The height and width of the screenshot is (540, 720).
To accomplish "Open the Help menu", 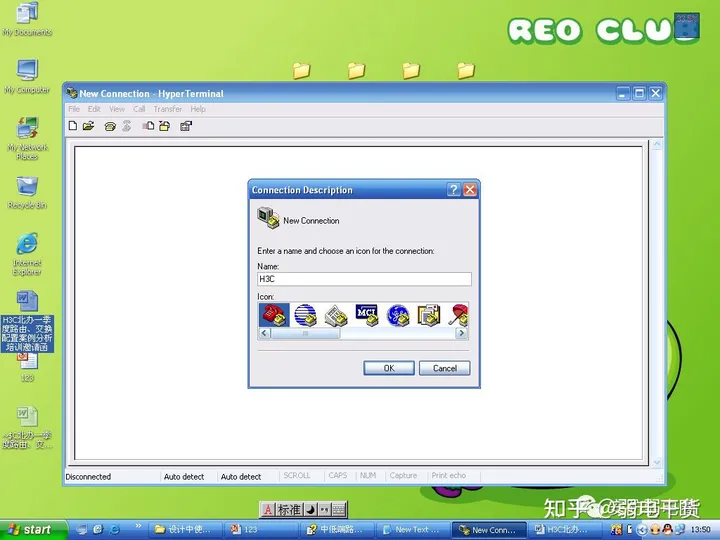I will [198, 109].
